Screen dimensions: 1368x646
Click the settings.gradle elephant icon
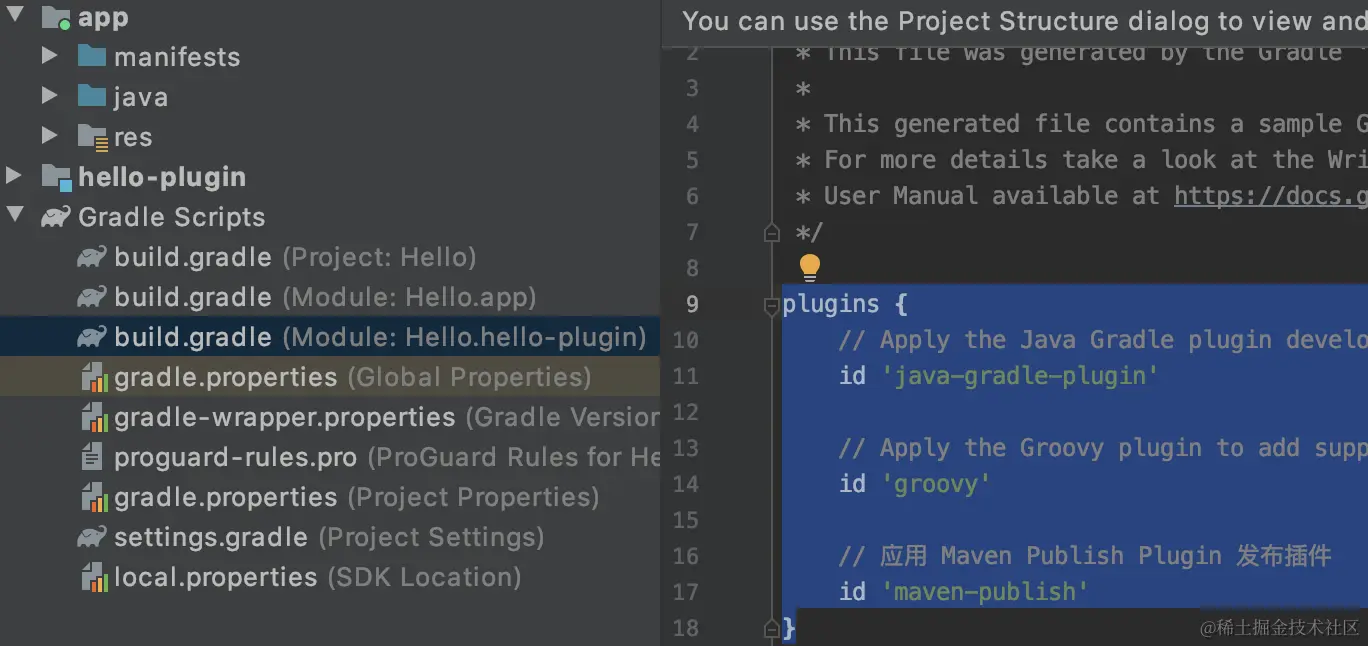[x=92, y=537]
